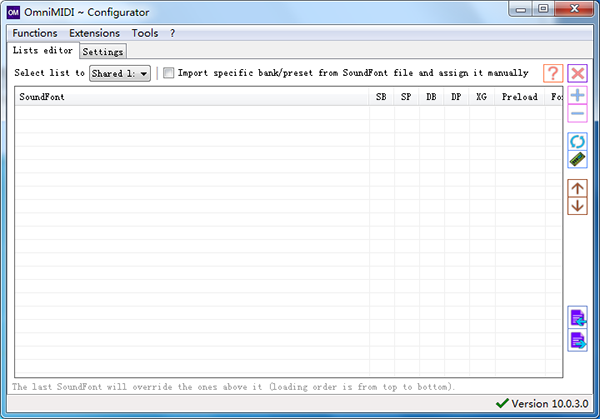This screenshot has width=600, height=419.
Task: Add a SoundFont with the plus icon
Action: coord(578,96)
